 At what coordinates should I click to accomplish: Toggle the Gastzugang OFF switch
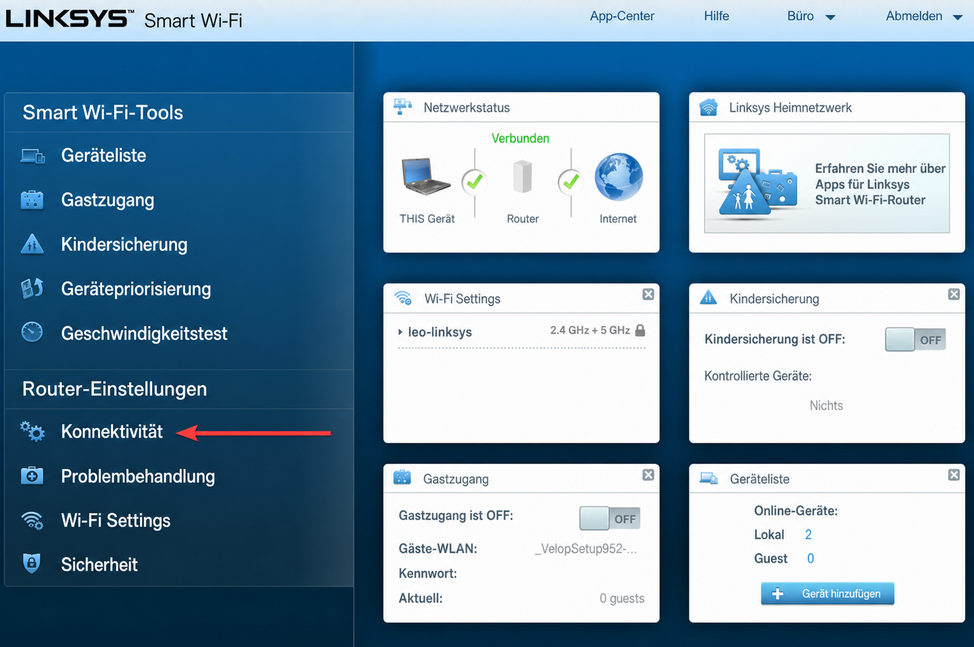609,518
